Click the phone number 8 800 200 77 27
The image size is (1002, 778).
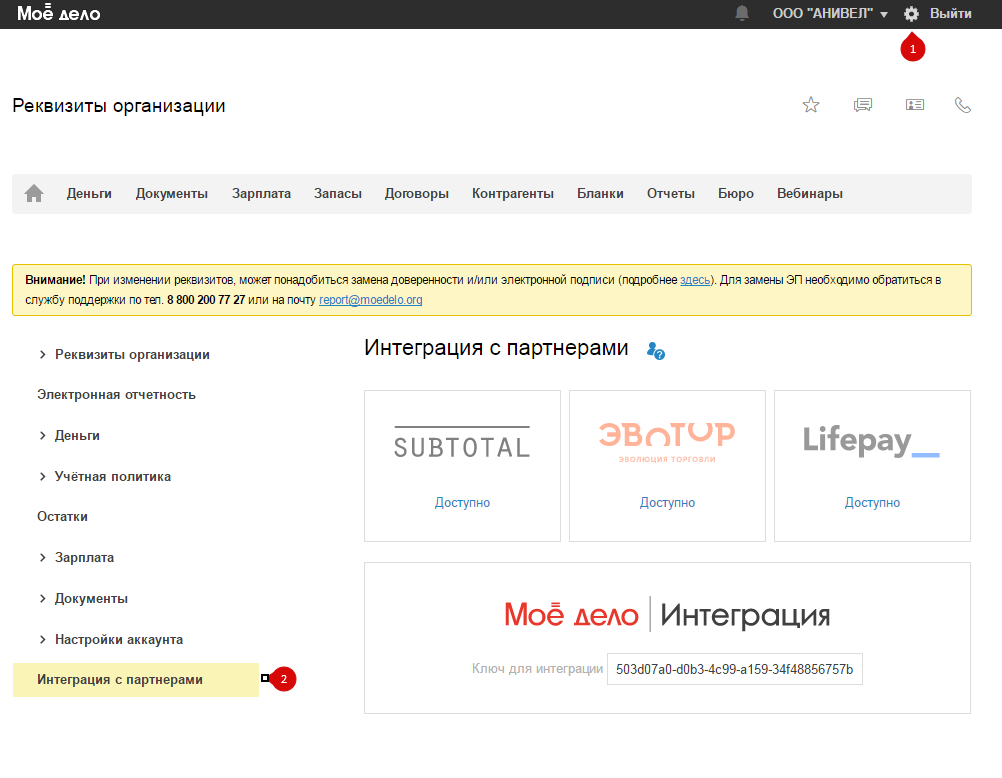206,300
